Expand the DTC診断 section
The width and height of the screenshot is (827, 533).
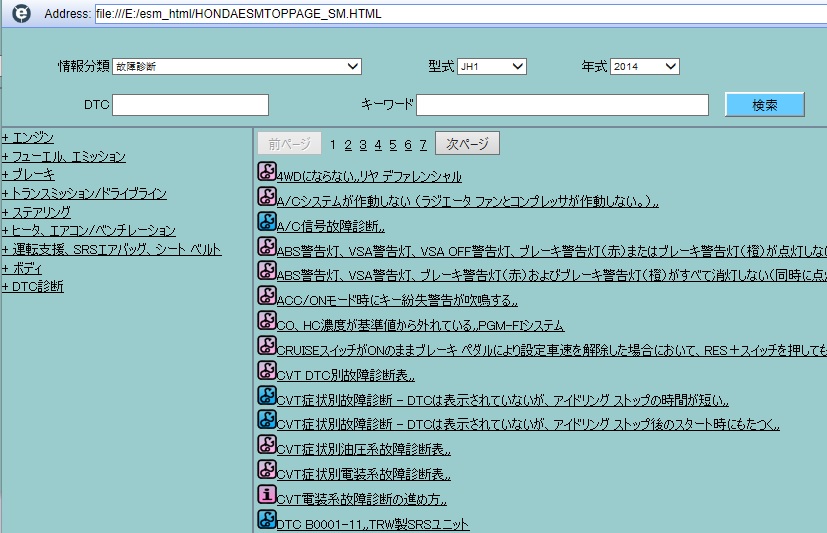point(33,286)
